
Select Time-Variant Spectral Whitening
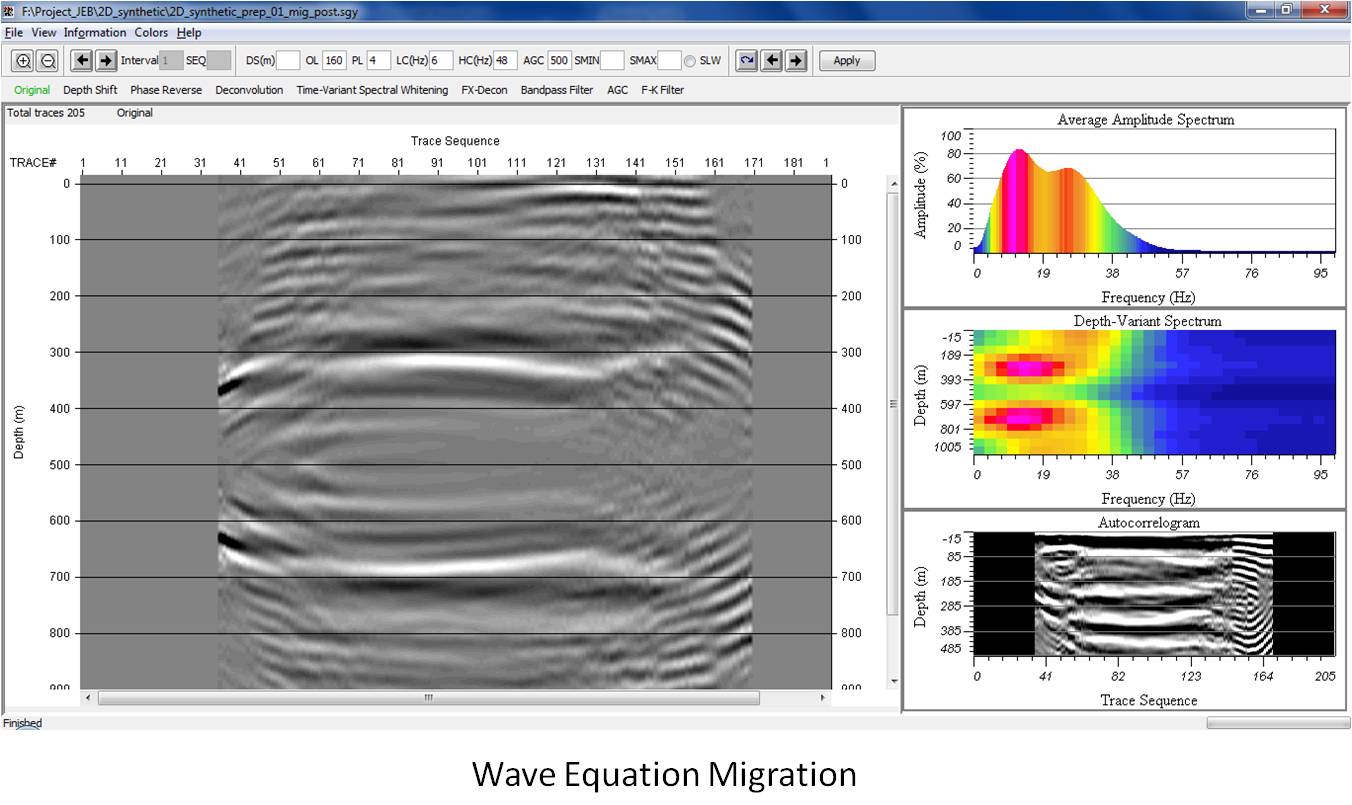coord(372,90)
